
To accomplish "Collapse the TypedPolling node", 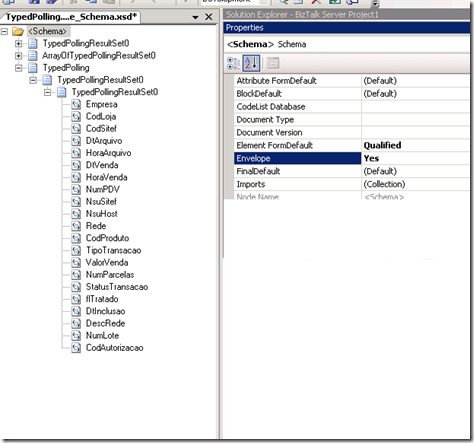I will tap(19, 68).
